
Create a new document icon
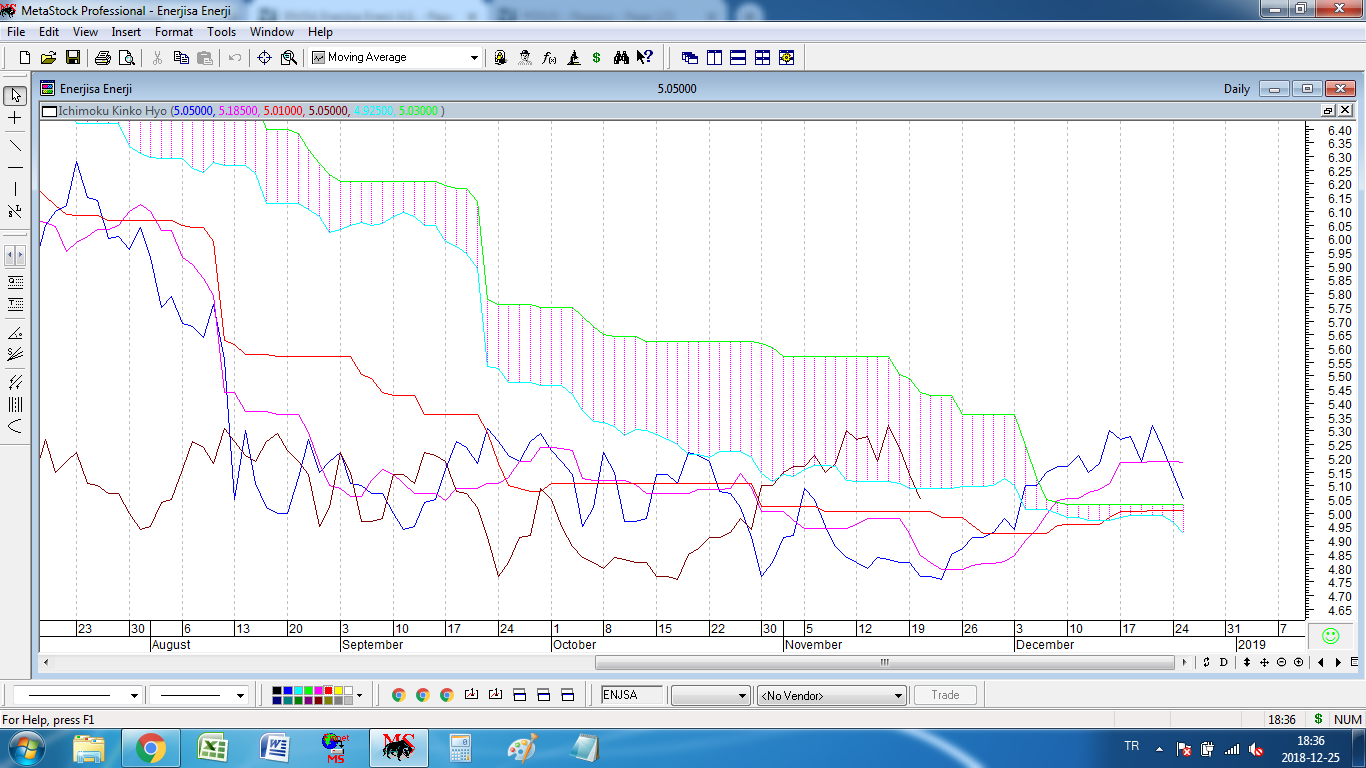[25, 58]
